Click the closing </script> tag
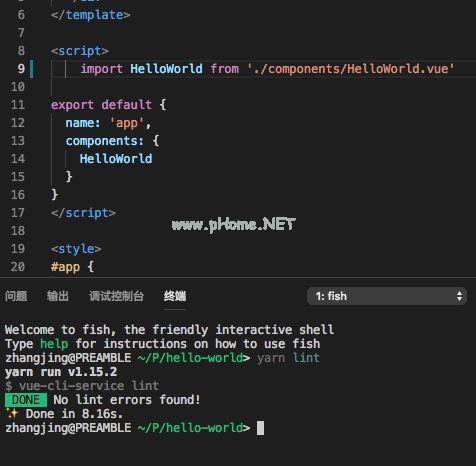The image size is (476, 466). tap(83, 213)
